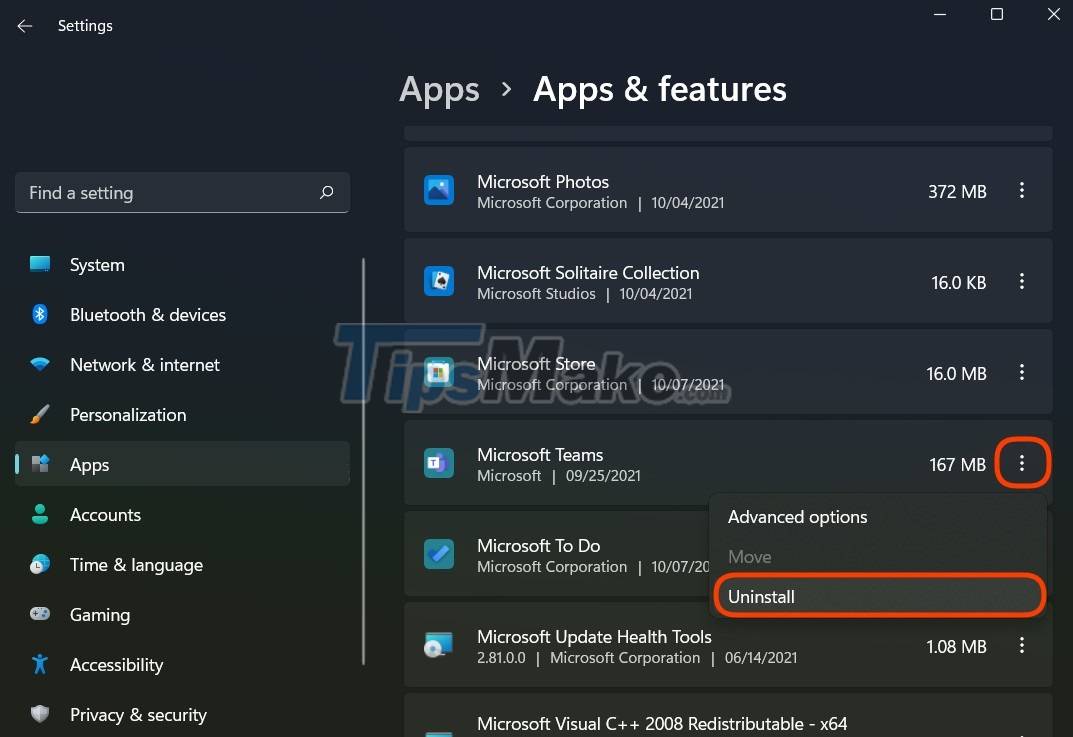This screenshot has width=1073, height=737.
Task: Open Advanced options for Microsoft Teams
Action: tap(797, 516)
